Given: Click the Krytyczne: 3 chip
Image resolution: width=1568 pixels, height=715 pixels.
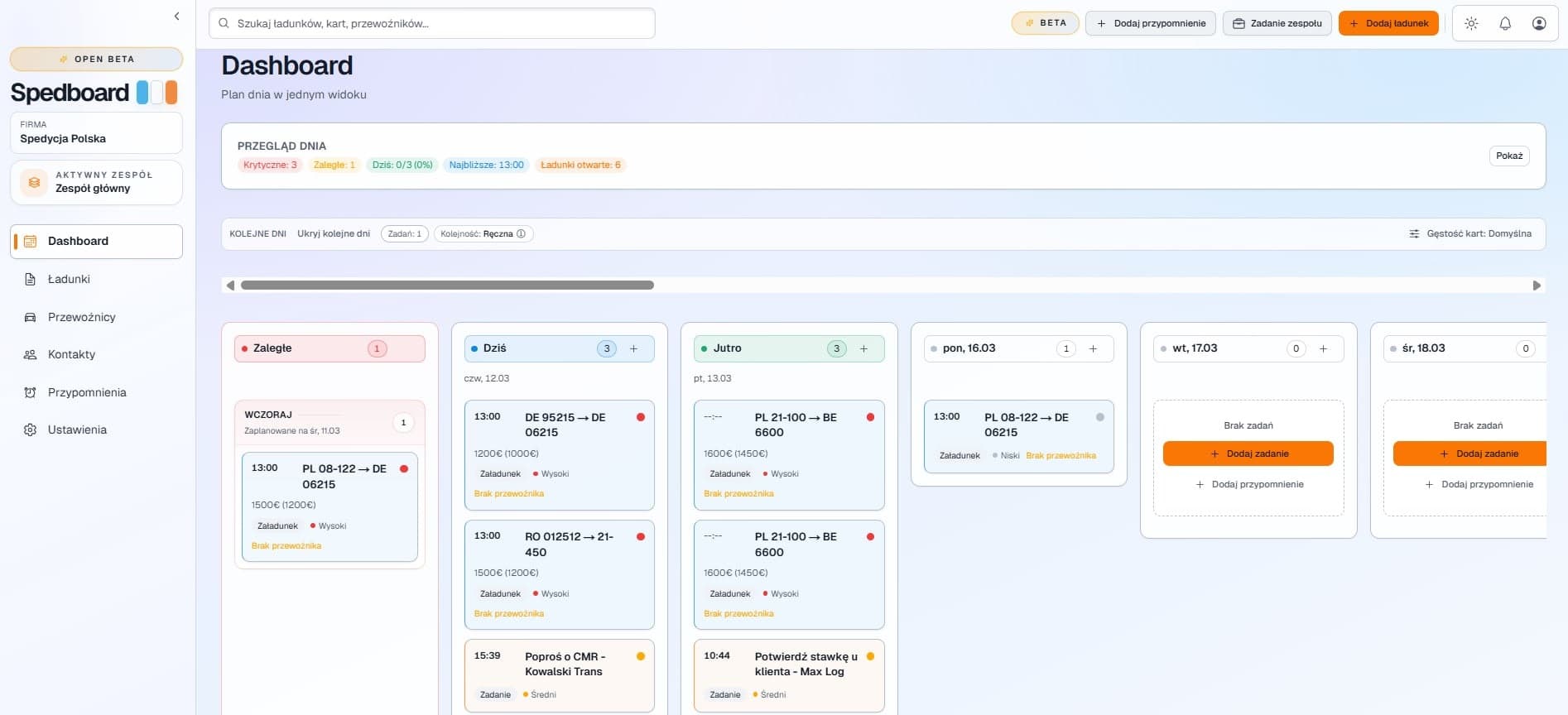Looking at the screenshot, I should point(270,165).
